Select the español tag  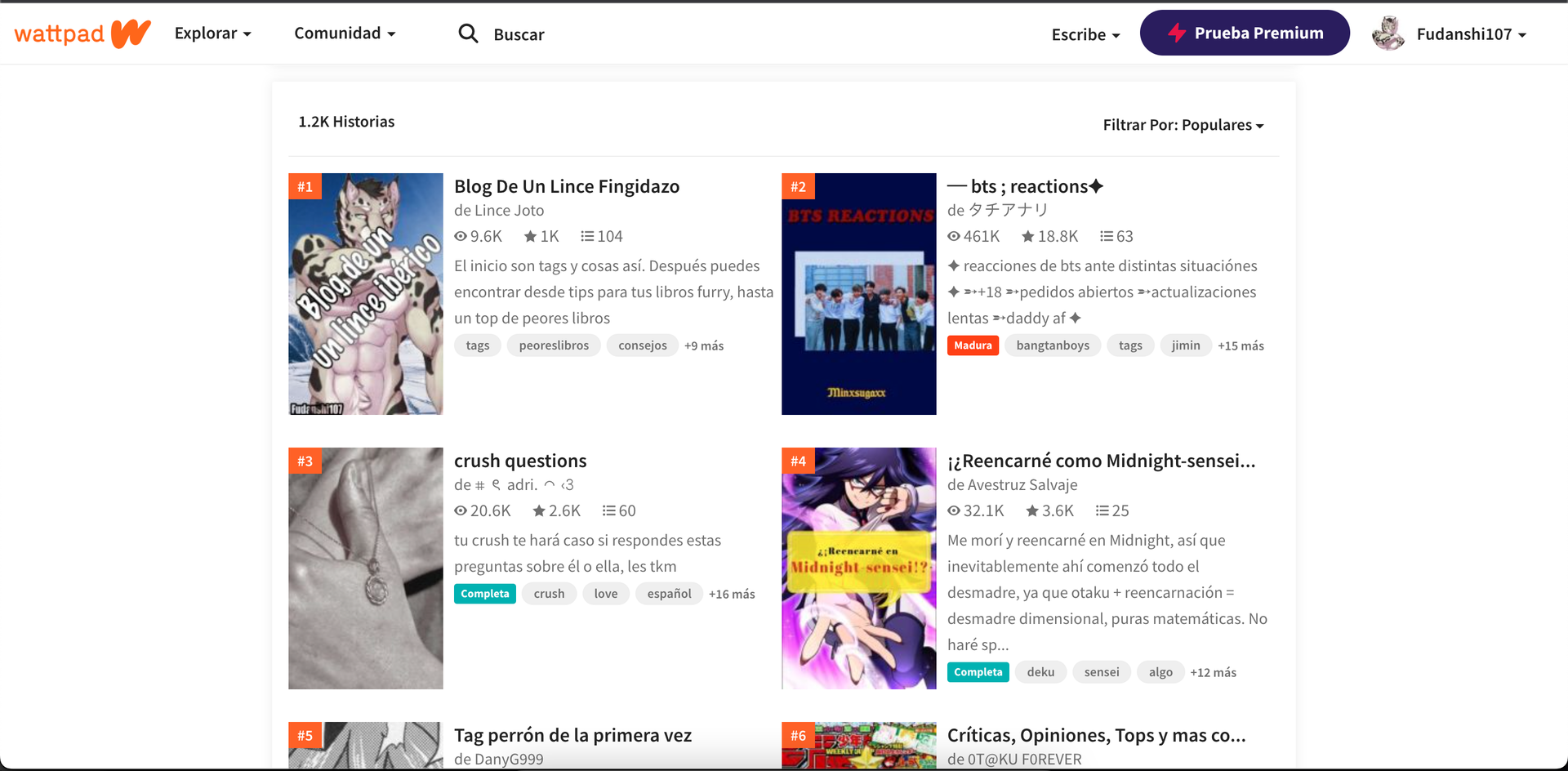(x=669, y=594)
